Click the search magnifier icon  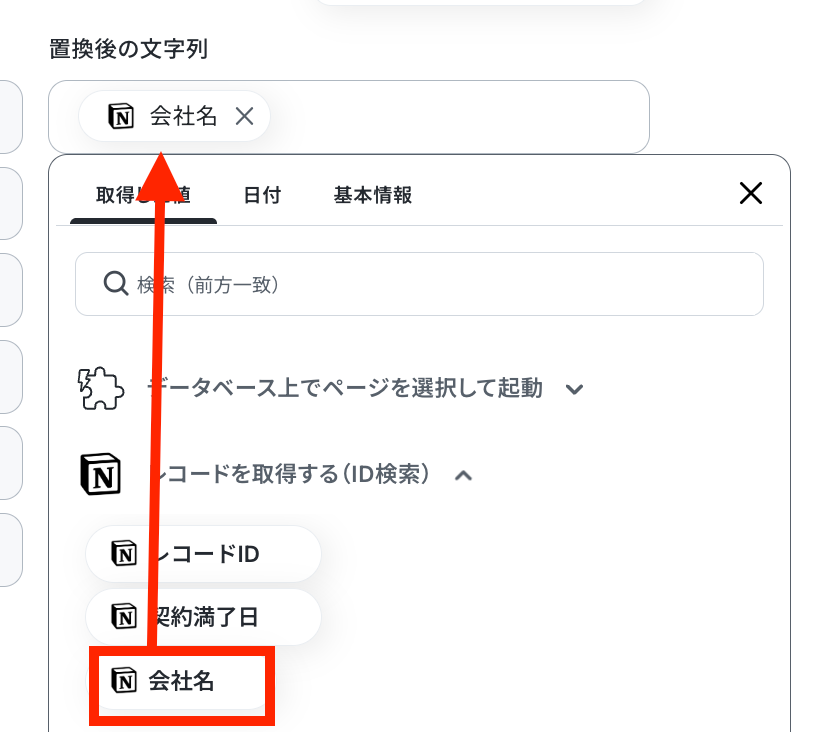point(115,284)
